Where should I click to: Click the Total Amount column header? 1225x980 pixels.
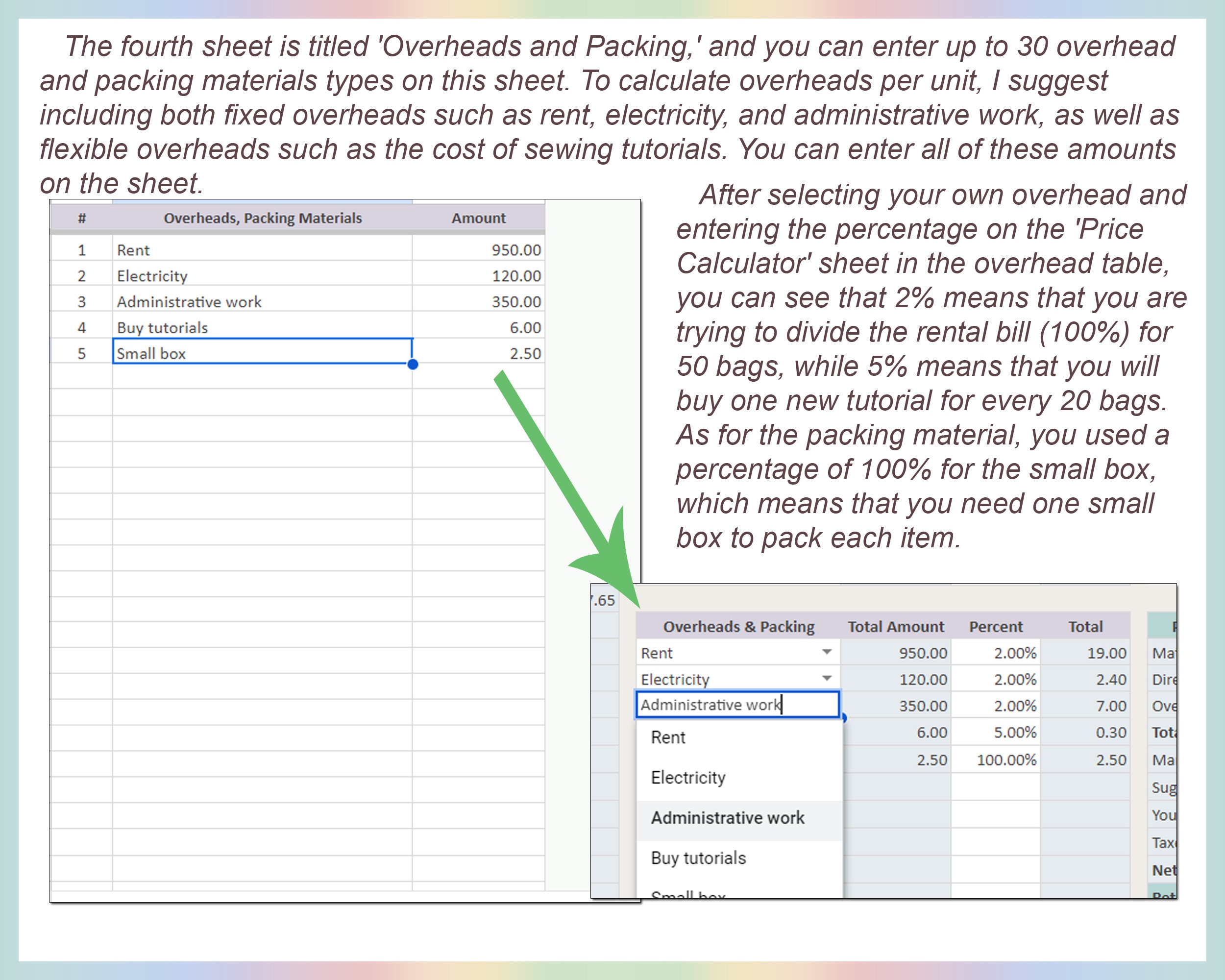[896, 626]
